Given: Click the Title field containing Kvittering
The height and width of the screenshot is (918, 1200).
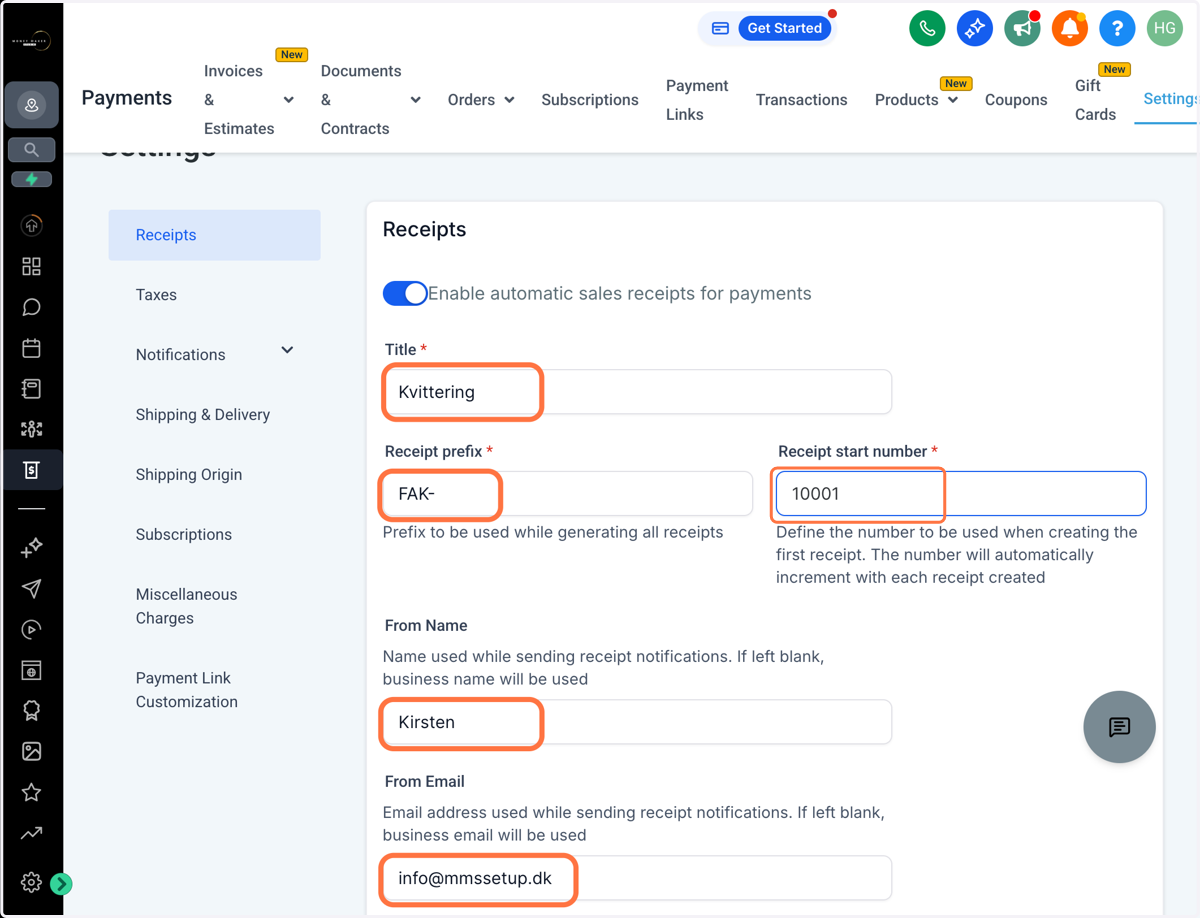Looking at the screenshot, I should pyautogui.click(x=637, y=392).
